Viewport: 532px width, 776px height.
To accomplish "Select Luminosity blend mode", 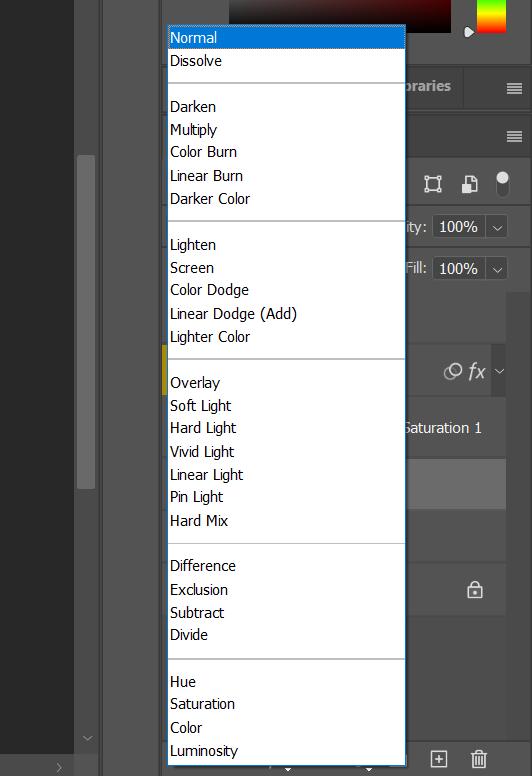I will point(287,751).
